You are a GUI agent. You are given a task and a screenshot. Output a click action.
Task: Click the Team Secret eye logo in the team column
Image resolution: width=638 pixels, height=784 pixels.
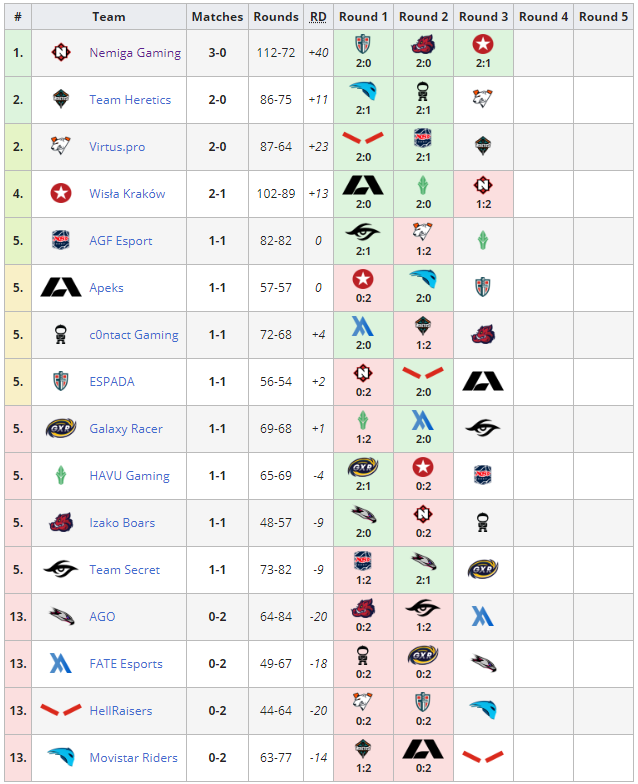tap(61, 570)
